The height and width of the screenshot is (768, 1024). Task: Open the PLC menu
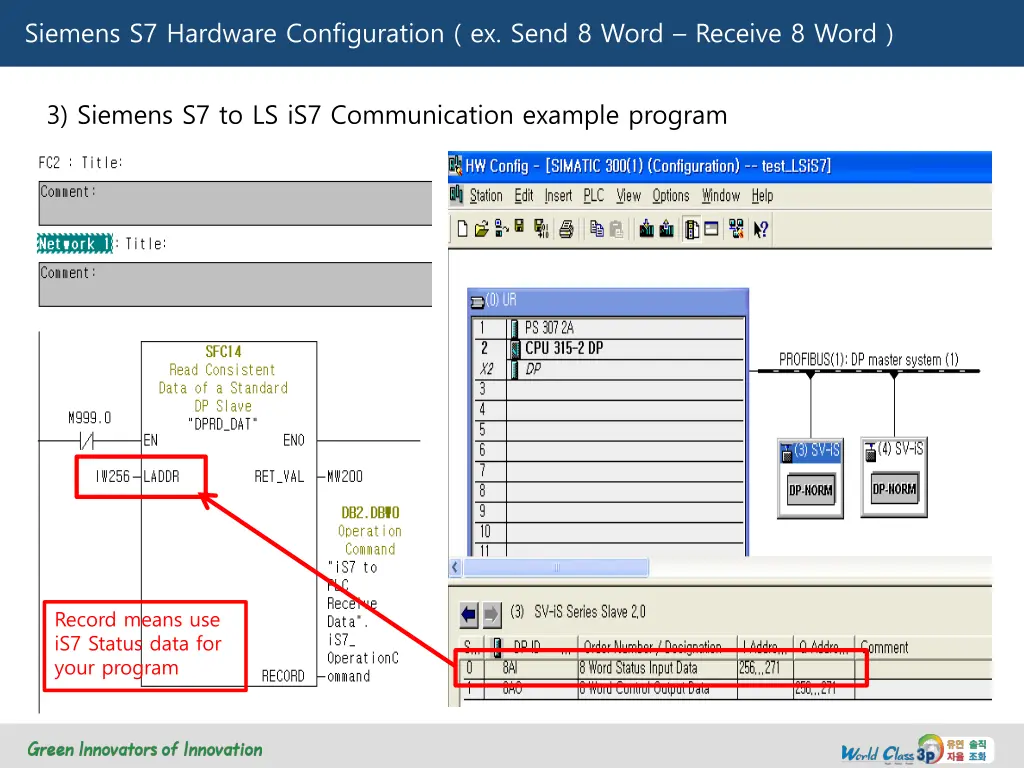pos(594,195)
